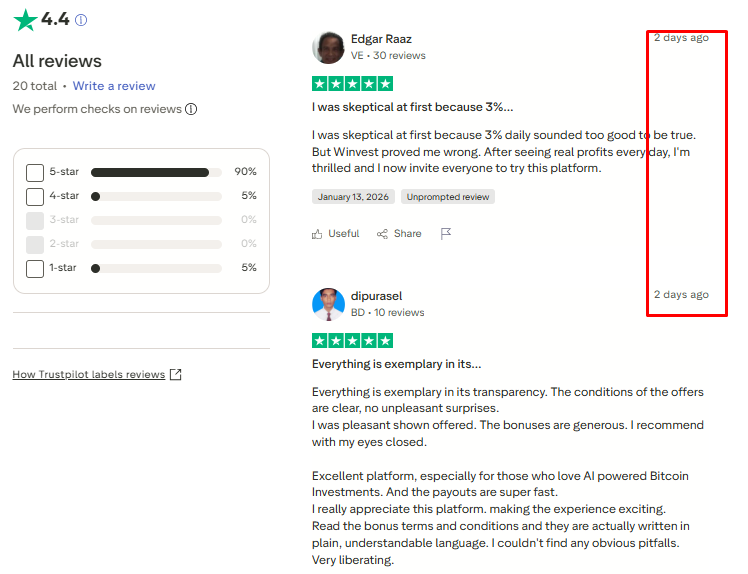Click dipurasel's five-star rating graphic
This screenshot has width=748, height=574.
353,341
